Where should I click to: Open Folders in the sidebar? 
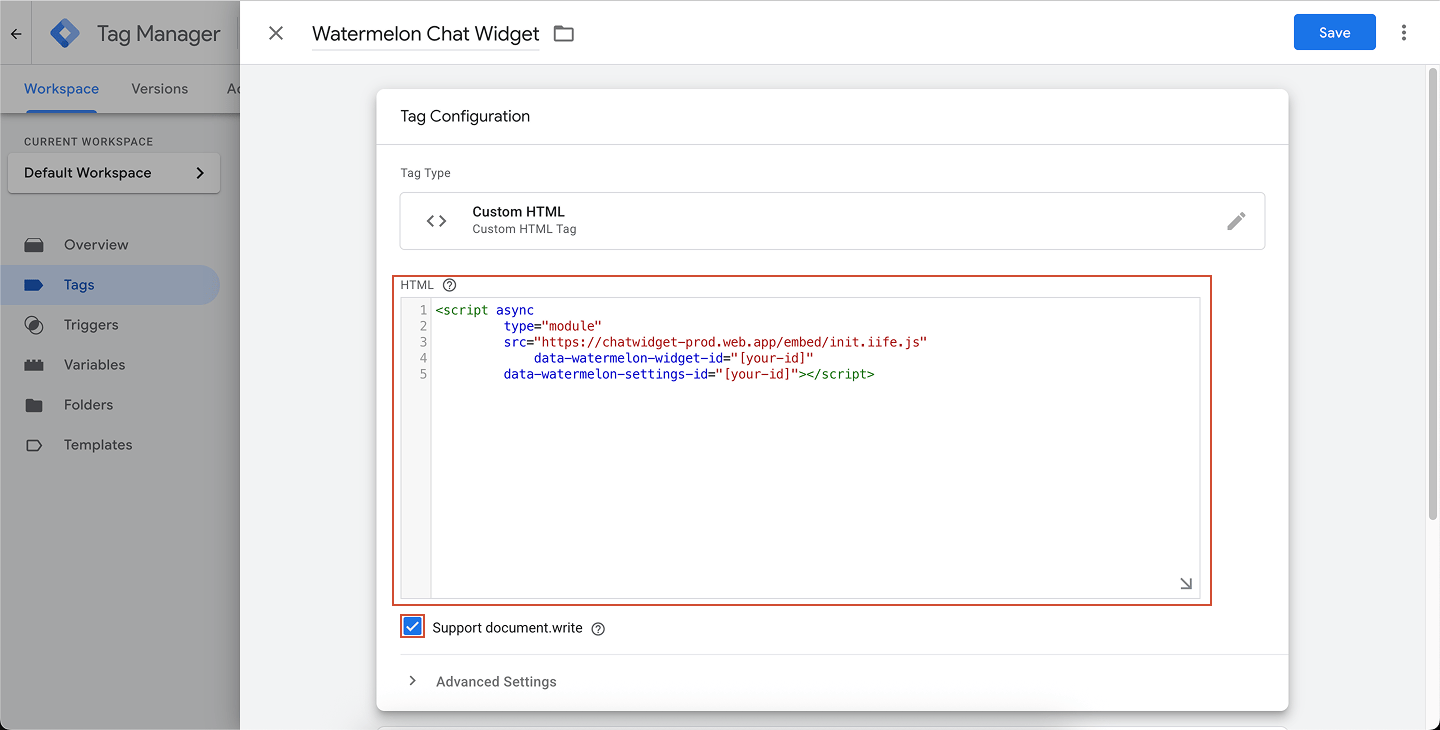click(110, 404)
